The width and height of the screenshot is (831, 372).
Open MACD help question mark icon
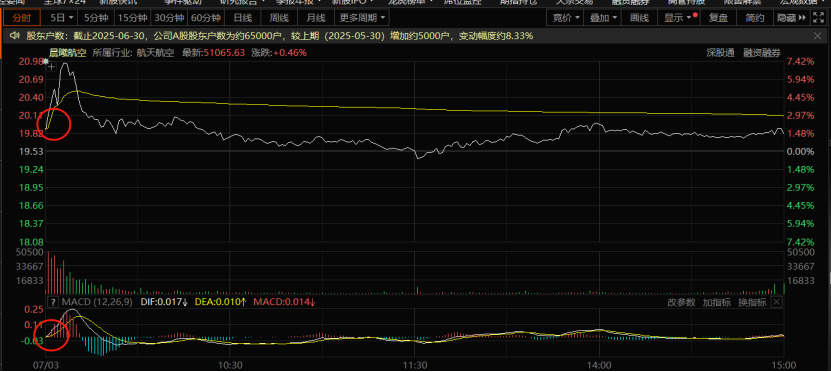(52, 302)
